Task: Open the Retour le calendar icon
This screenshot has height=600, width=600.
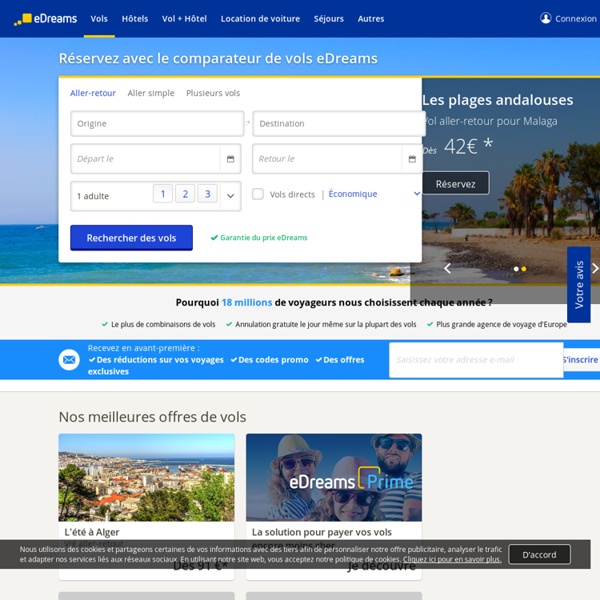Action: [412, 159]
